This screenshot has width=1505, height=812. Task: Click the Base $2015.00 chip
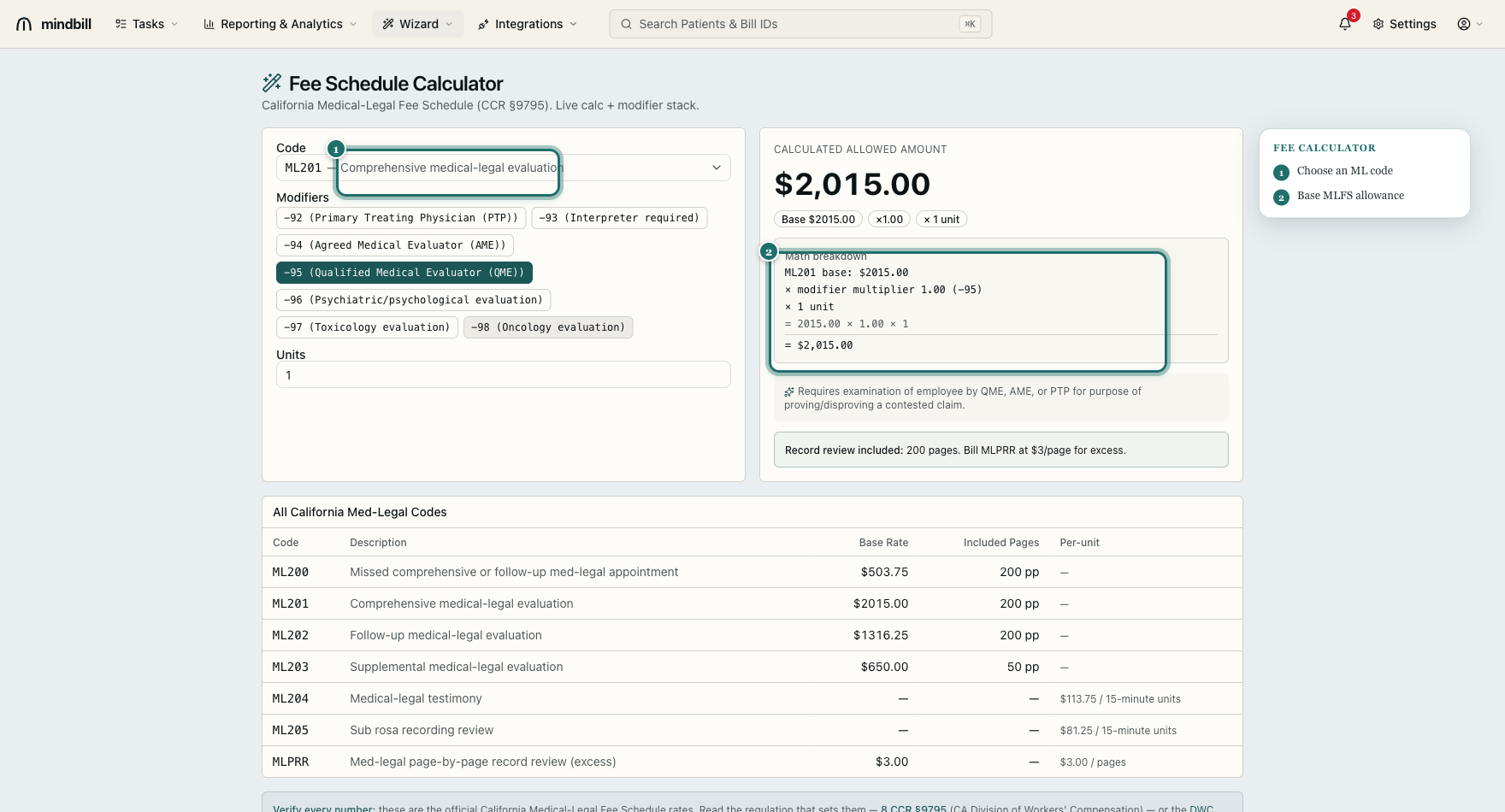click(818, 220)
